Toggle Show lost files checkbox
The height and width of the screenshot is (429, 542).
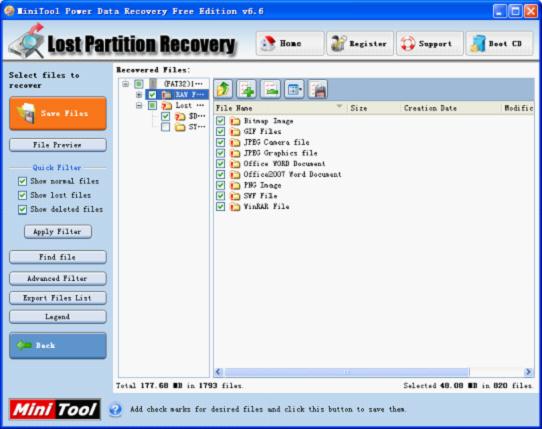click(22, 195)
